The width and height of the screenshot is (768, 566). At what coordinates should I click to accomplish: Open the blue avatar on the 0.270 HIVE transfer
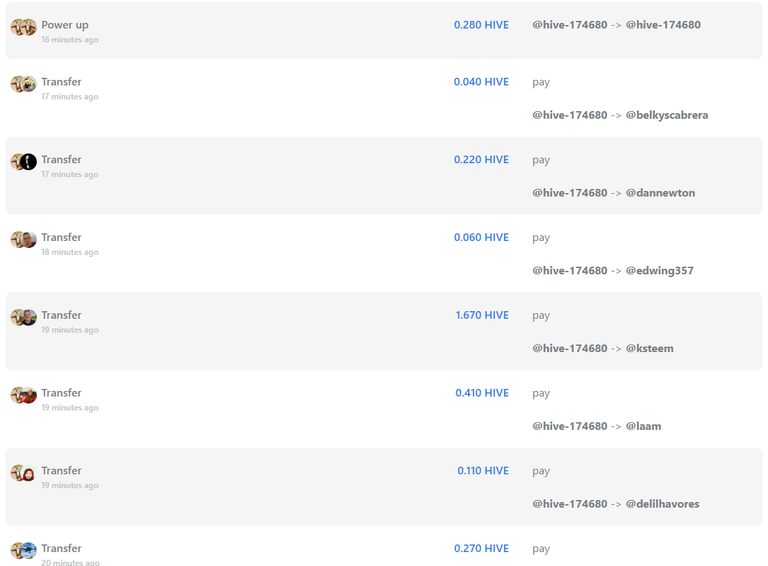[29, 550]
